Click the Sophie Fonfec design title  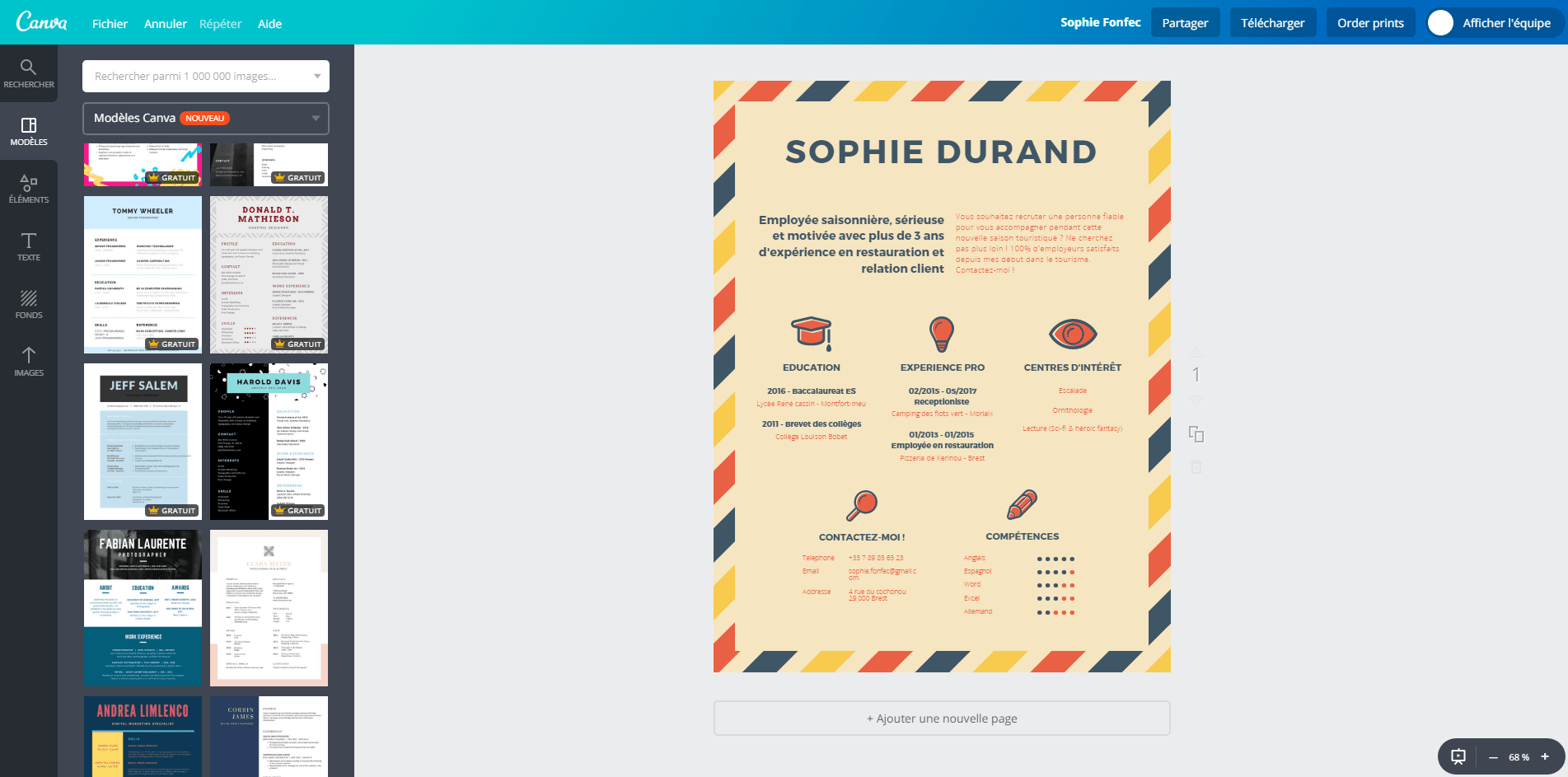[x=1100, y=22]
